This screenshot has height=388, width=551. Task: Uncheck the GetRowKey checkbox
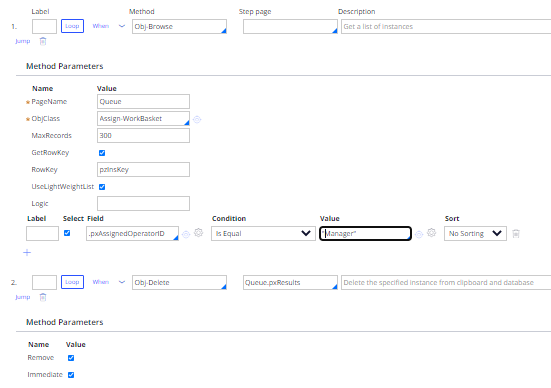click(x=102, y=153)
